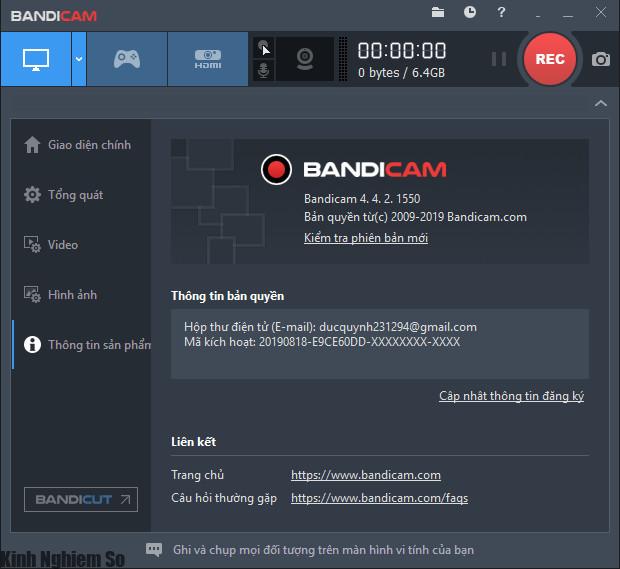Click the audio volume level meter
Image resolution: width=620 pixels, height=569 pixels.
pos(343,59)
